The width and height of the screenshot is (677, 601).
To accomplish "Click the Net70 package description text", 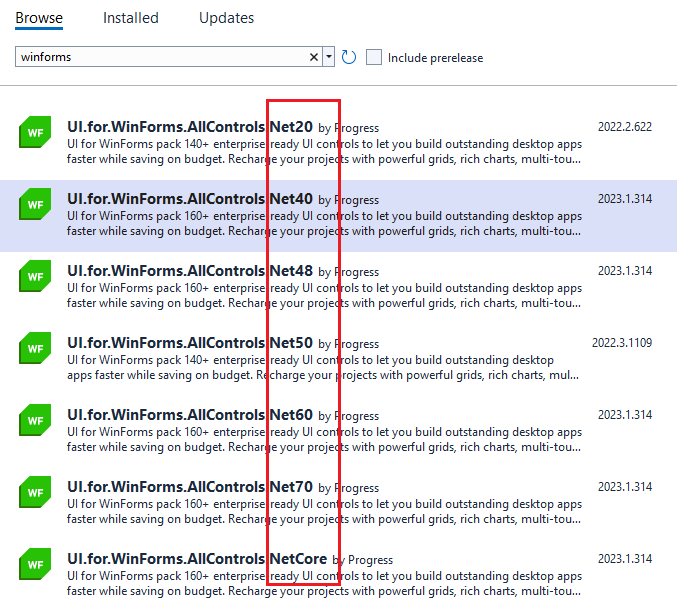I will pyautogui.click(x=324, y=512).
